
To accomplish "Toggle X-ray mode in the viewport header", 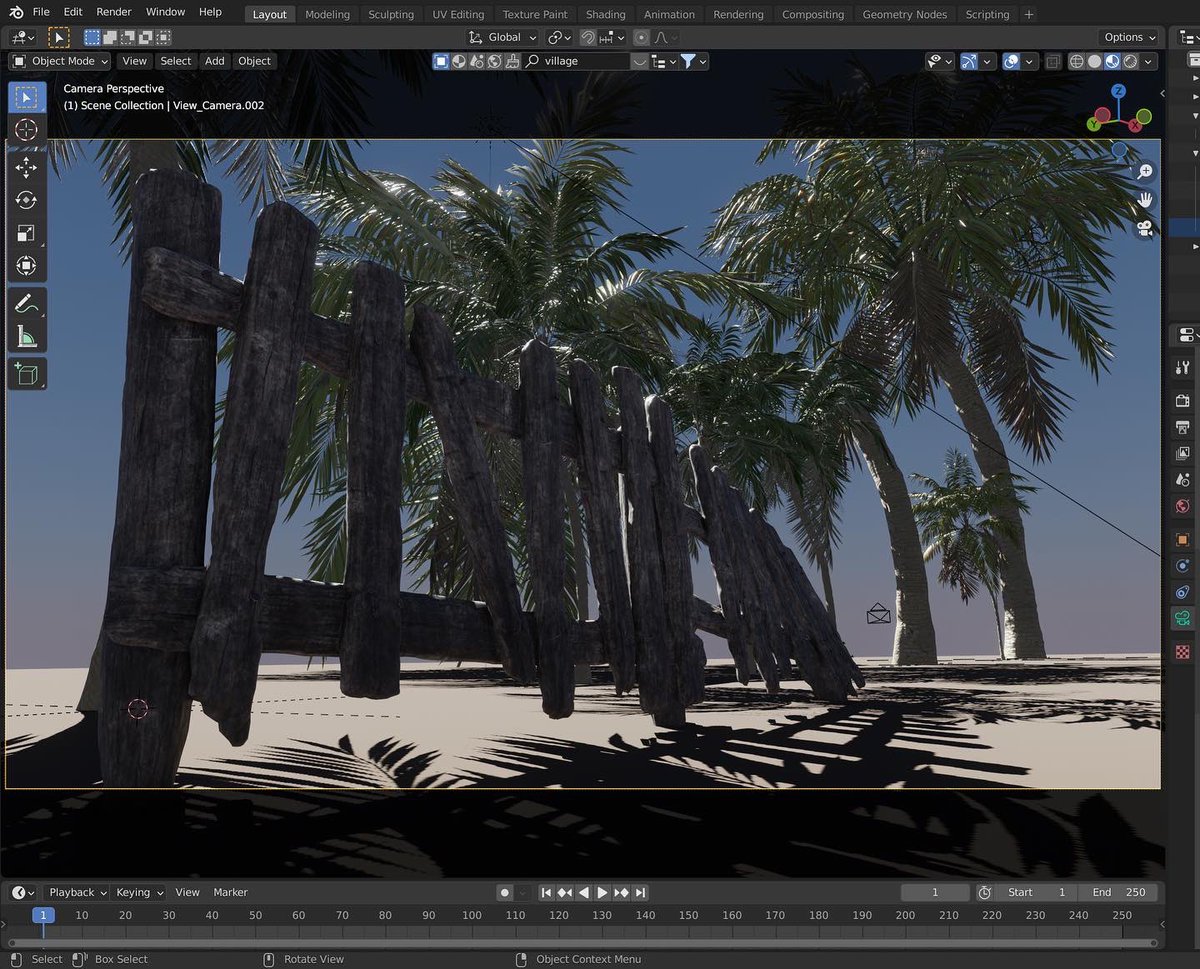I will 1053,61.
